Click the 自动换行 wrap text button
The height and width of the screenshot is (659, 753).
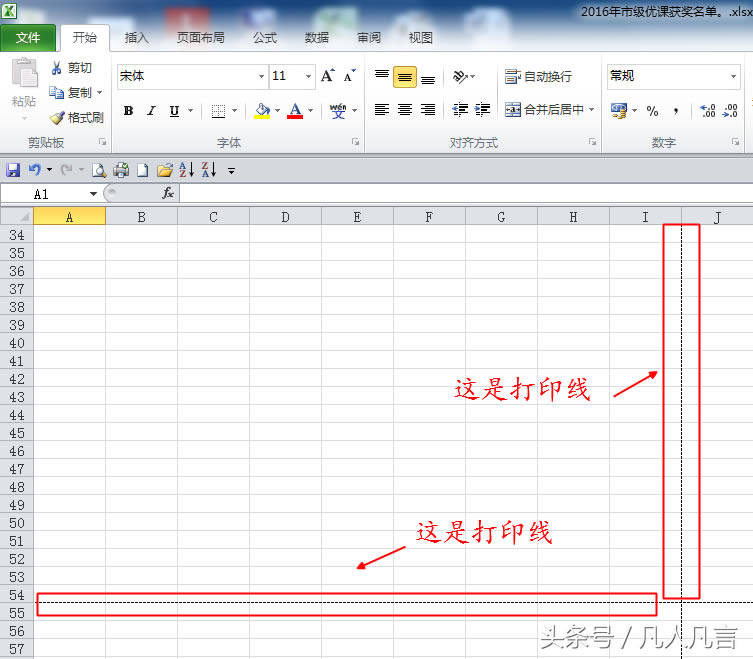click(x=539, y=76)
